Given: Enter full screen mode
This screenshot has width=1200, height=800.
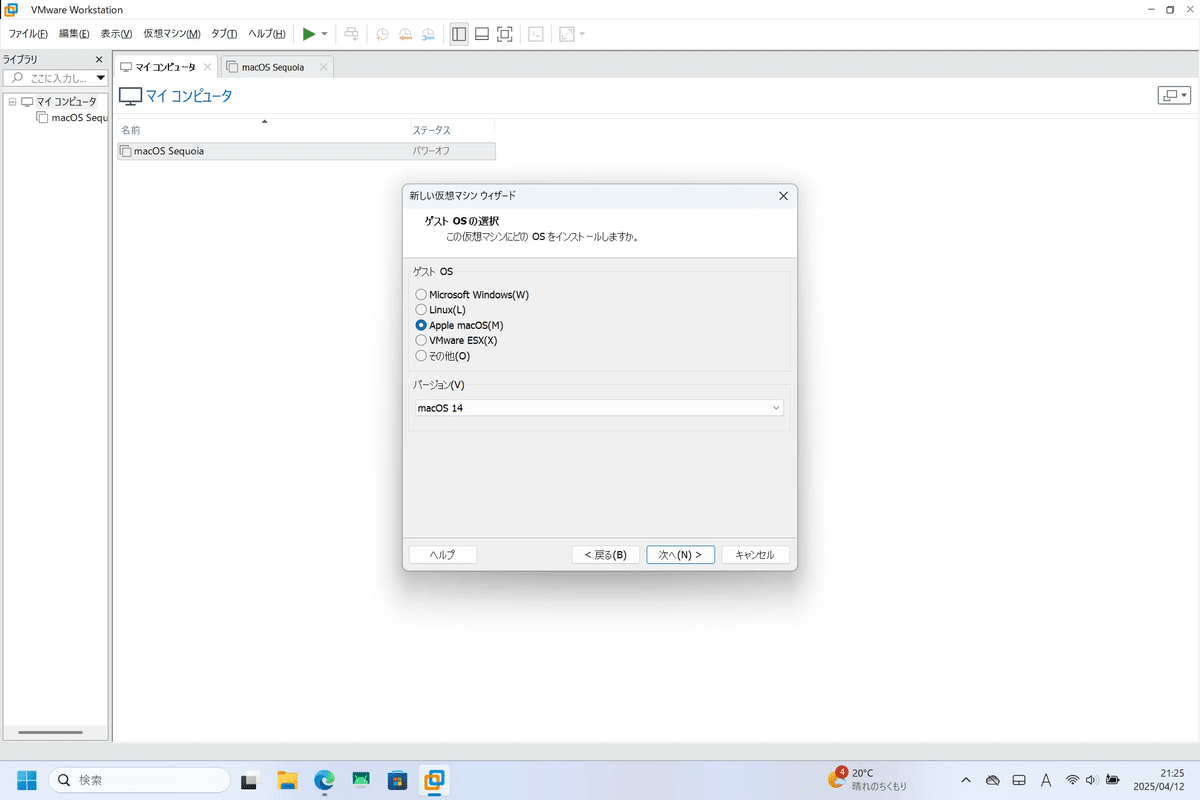Looking at the screenshot, I should point(504,33).
